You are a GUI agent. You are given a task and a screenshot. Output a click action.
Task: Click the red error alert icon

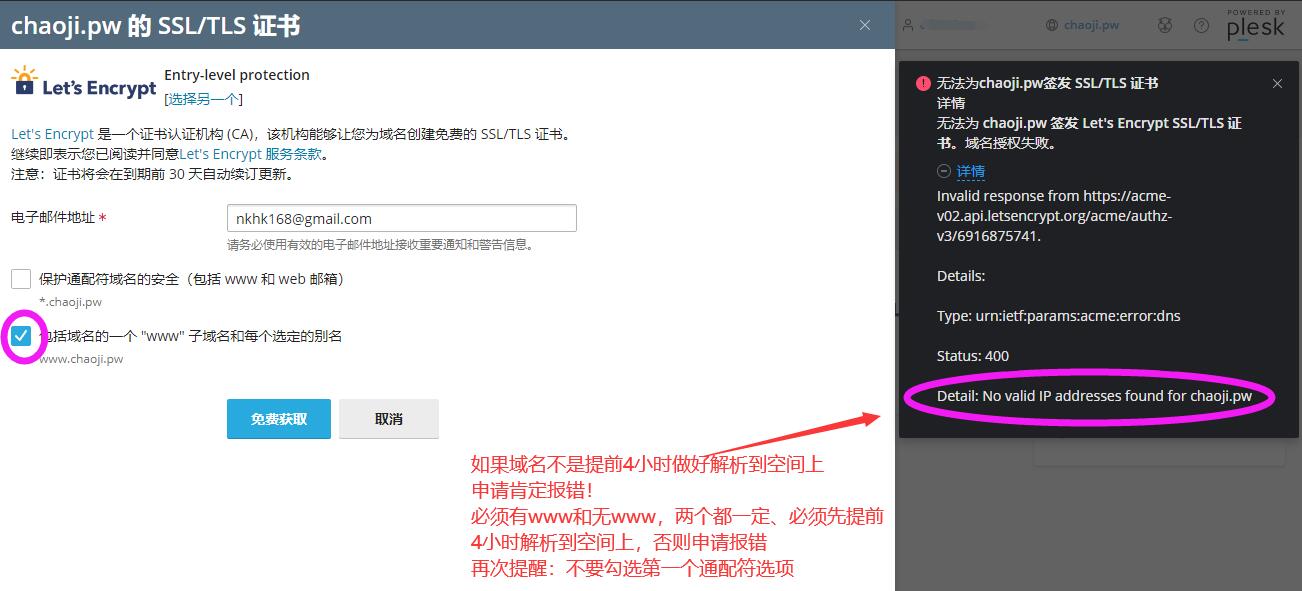click(923, 84)
